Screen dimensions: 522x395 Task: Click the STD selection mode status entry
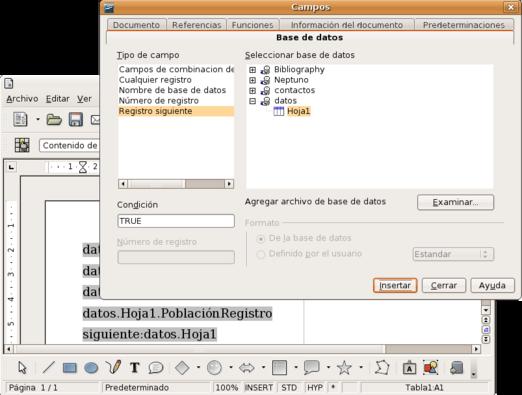pos(289,388)
